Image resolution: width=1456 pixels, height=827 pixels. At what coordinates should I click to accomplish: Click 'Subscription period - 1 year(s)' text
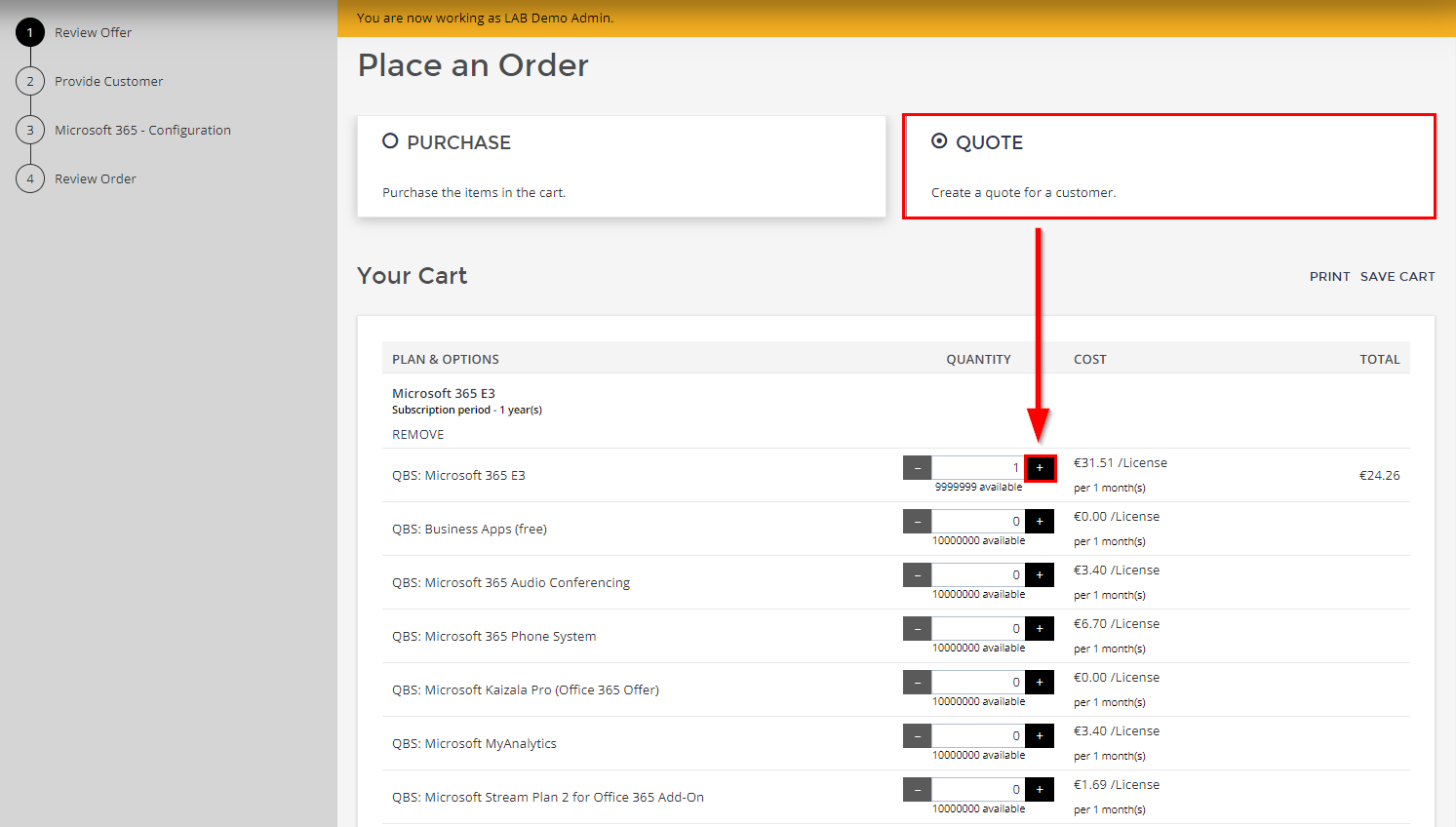tap(467, 411)
